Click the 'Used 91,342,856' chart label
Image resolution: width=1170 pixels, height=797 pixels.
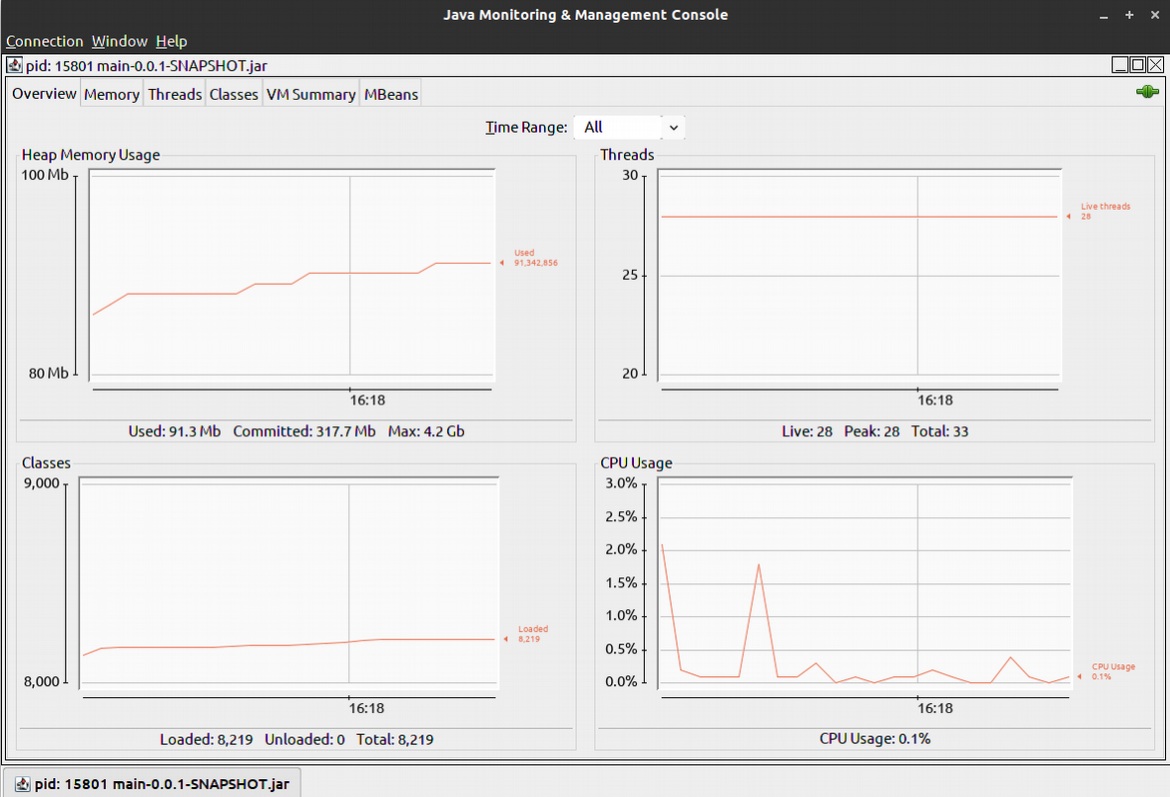click(x=535, y=257)
